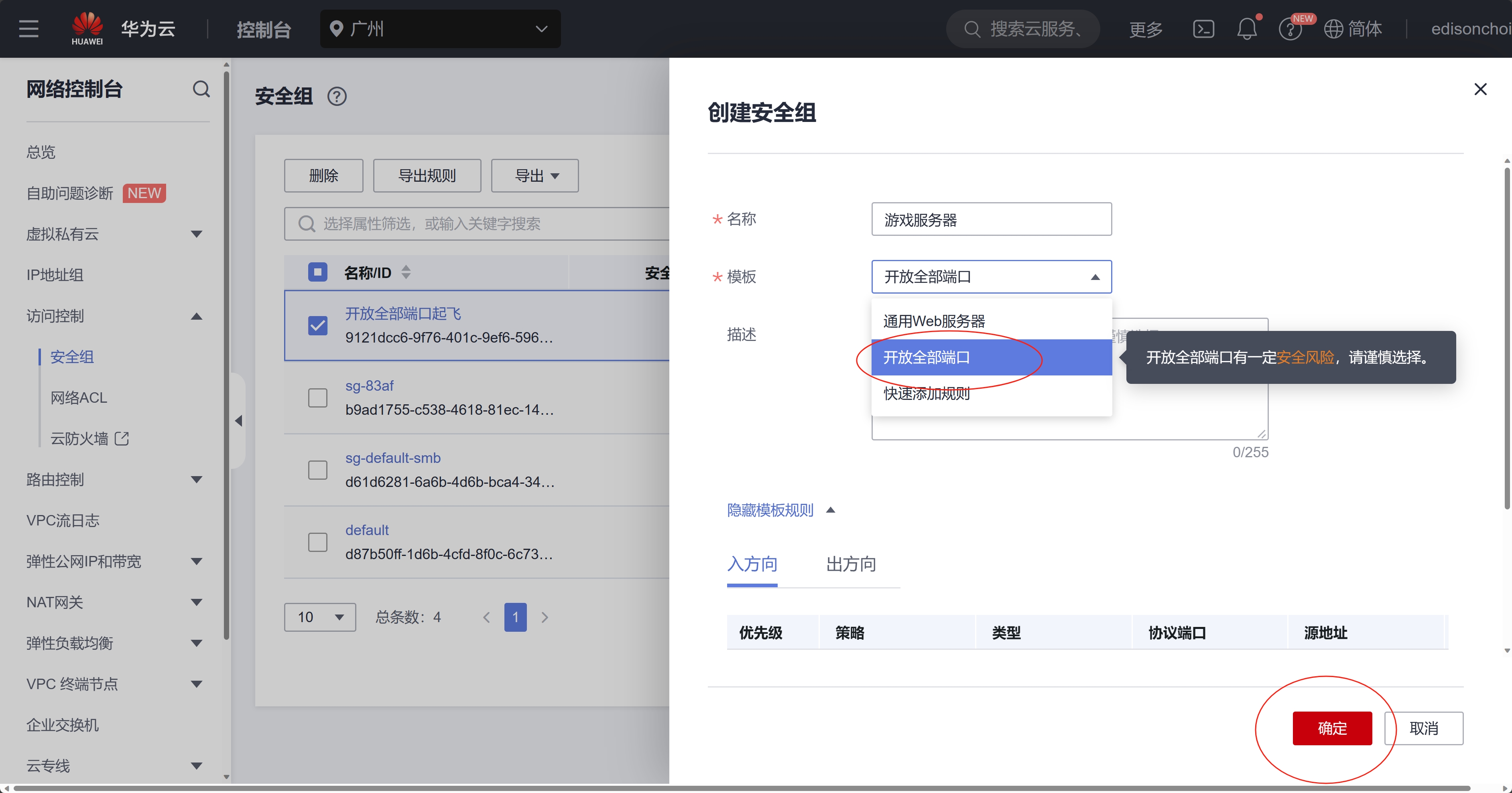Click the help icon next to 安全组 title
Image resolution: width=1512 pixels, height=793 pixels.
tap(337, 96)
